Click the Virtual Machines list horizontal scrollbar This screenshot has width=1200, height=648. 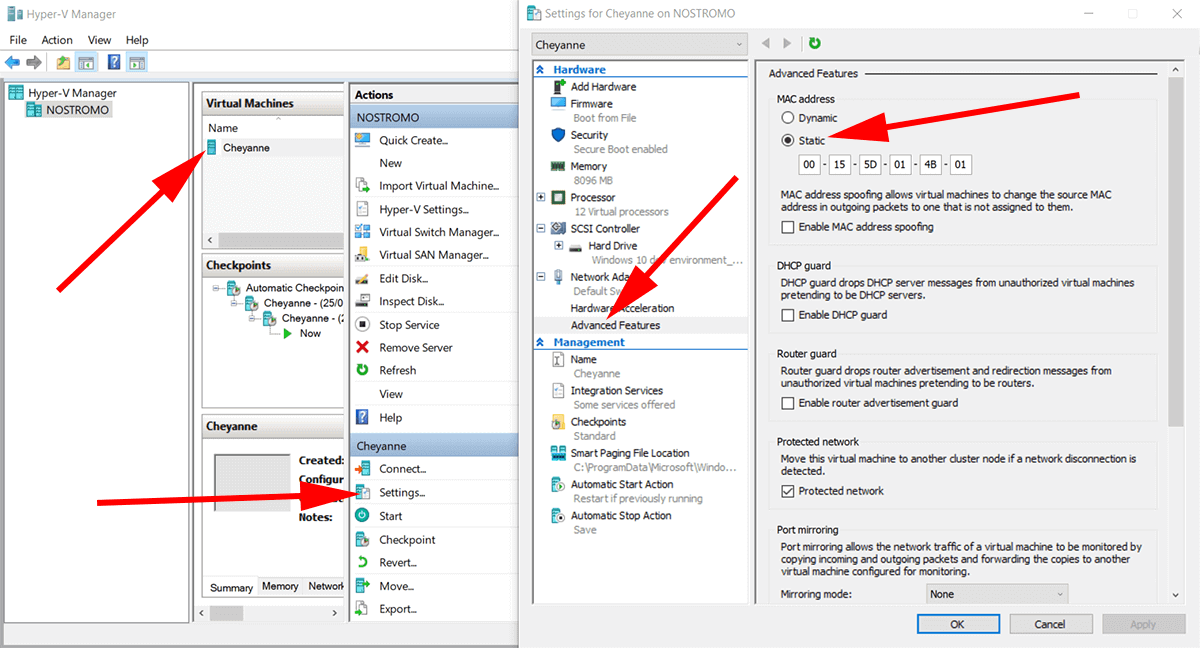pyautogui.click(x=274, y=241)
